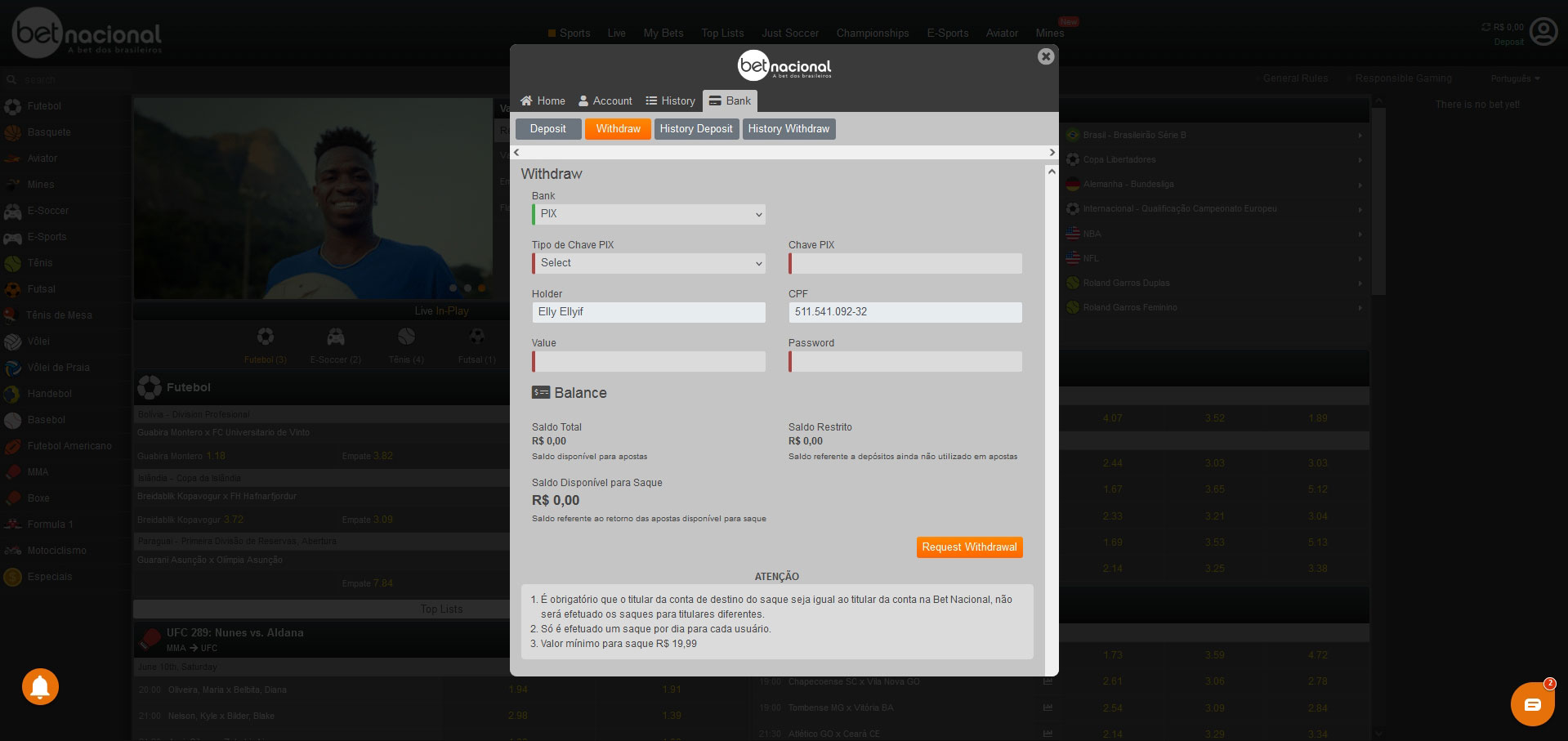Focus the Value input field

click(649, 361)
